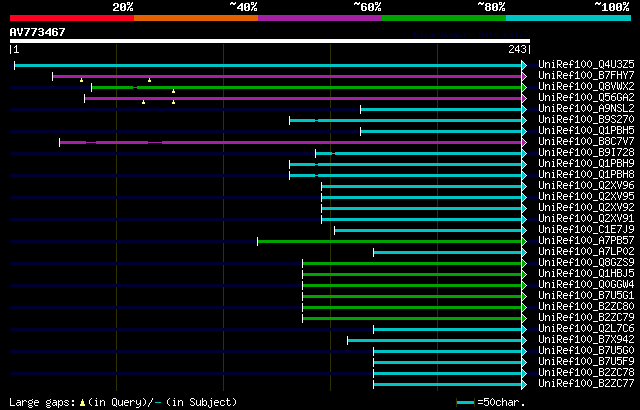
Task: Click the arrowhead ending the Q56GA2 bar
Action: pos(524,98)
